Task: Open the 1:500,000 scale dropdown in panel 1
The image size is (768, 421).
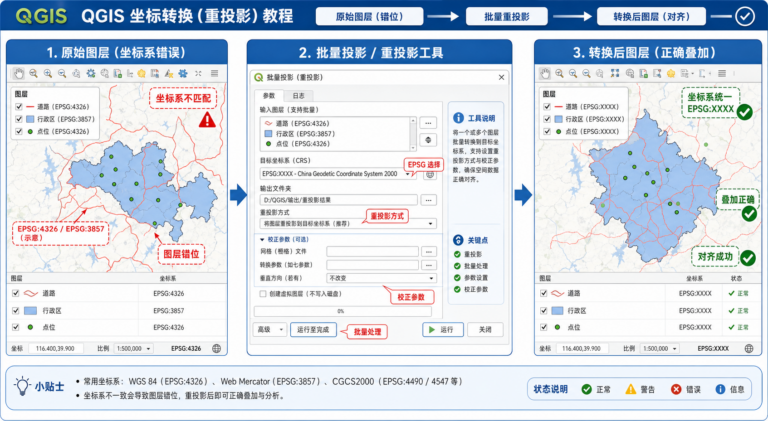Action: pyautogui.click(x=134, y=349)
